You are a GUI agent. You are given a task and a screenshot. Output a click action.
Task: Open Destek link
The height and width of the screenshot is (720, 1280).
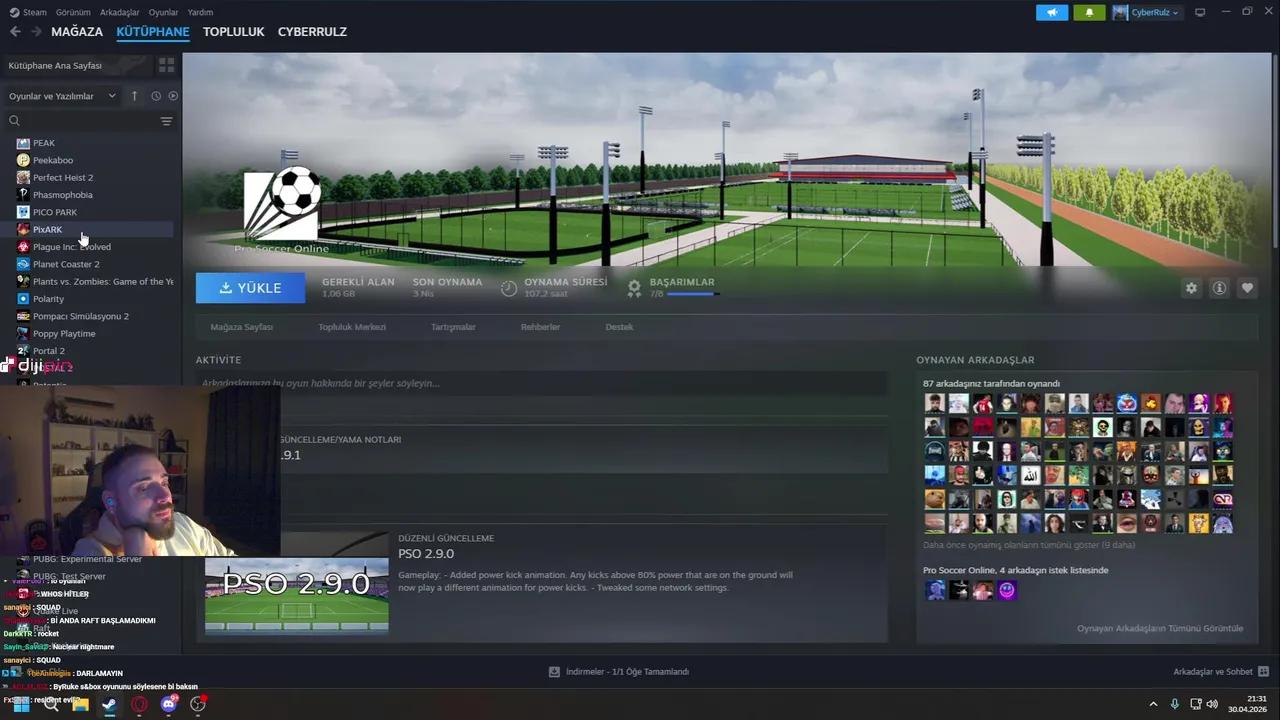(619, 327)
